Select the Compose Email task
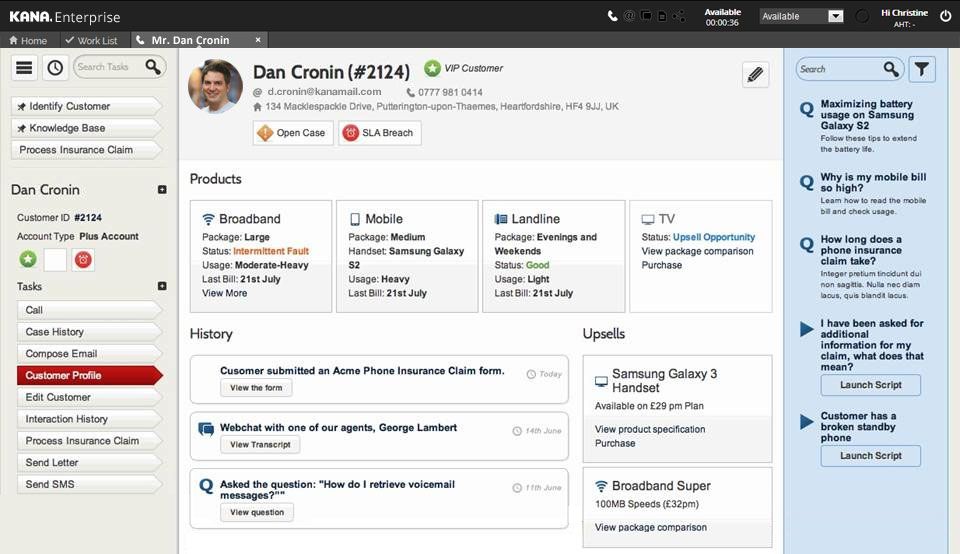The width and height of the screenshot is (960, 554). click(x=89, y=354)
